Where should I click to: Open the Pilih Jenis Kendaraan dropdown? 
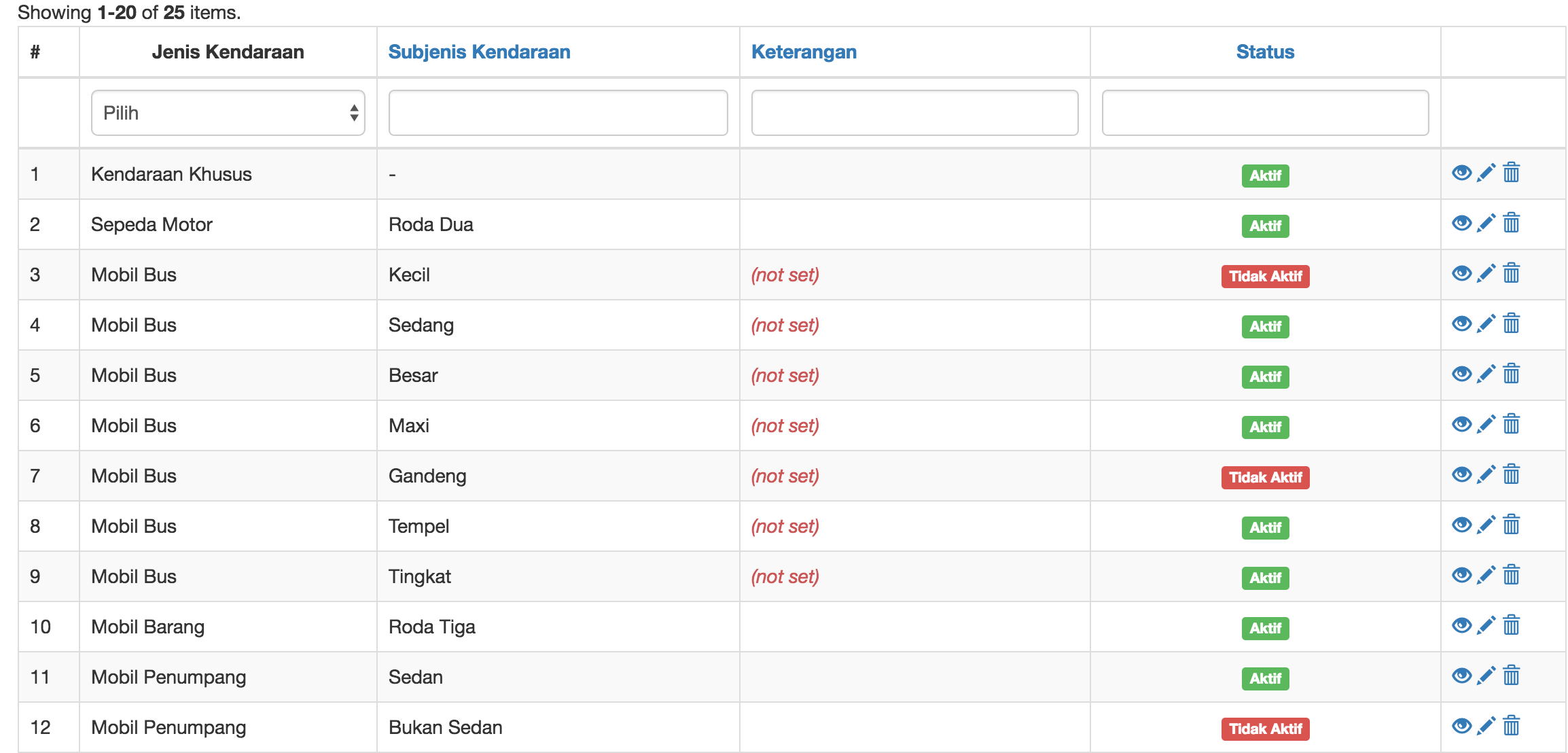228,113
